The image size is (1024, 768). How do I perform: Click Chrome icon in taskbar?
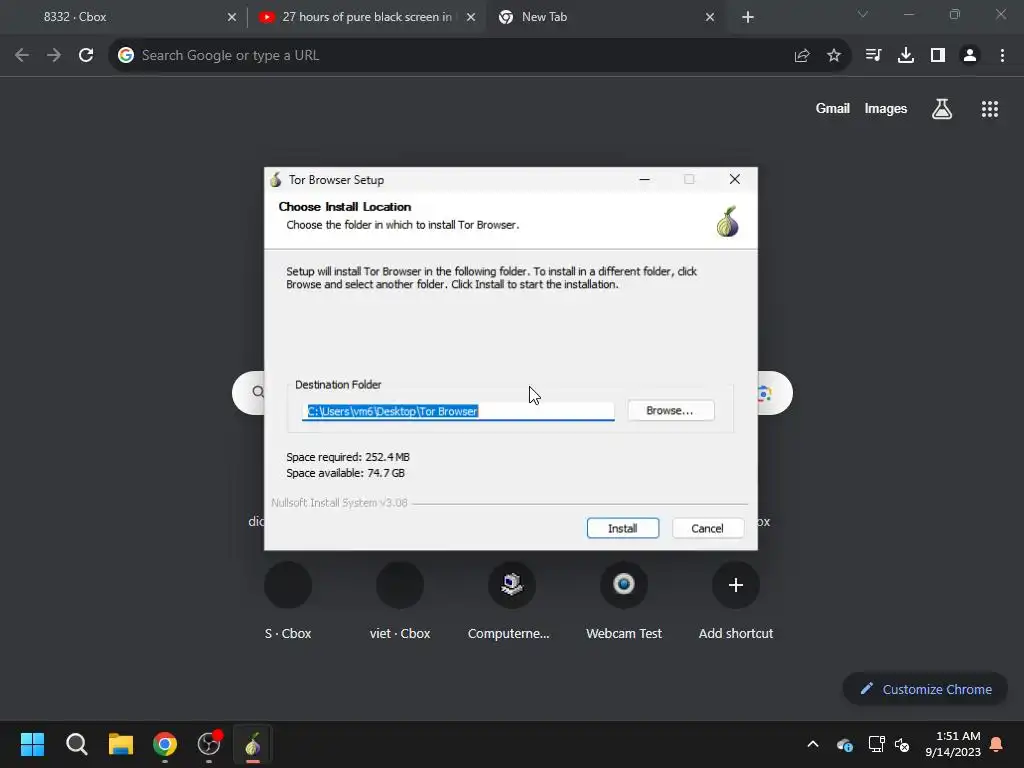(165, 744)
